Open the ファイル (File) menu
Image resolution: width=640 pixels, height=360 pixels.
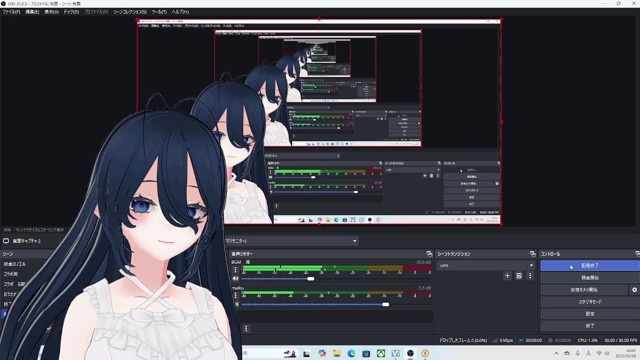11,12
